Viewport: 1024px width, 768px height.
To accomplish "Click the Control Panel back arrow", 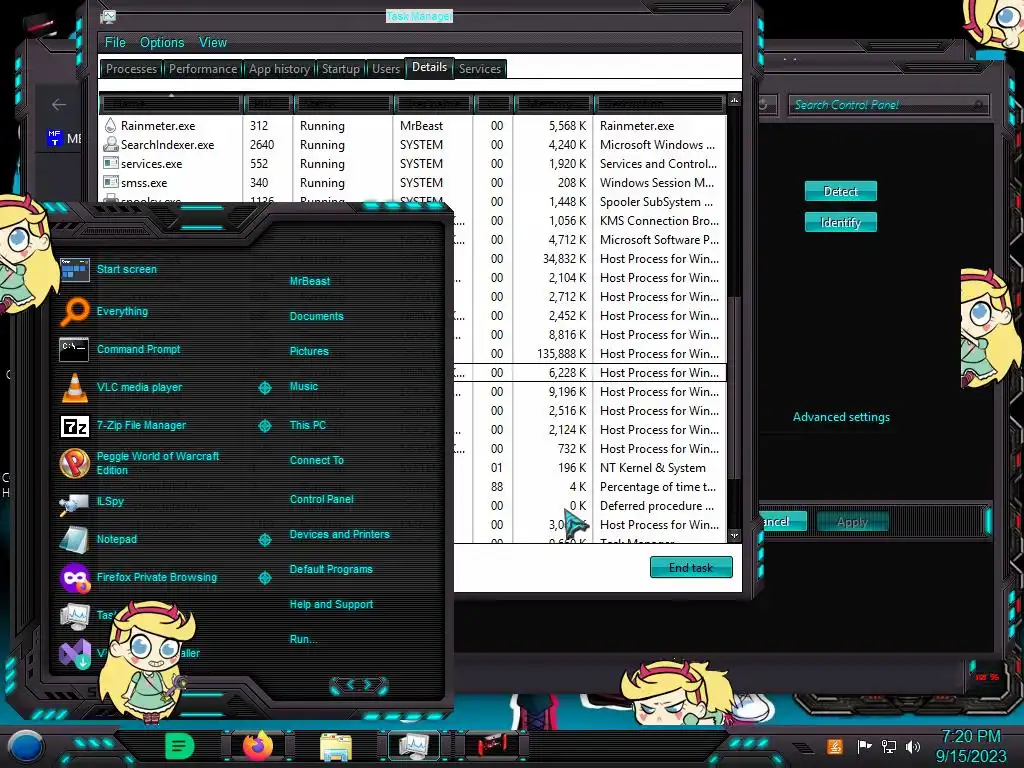I will point(59,104).
